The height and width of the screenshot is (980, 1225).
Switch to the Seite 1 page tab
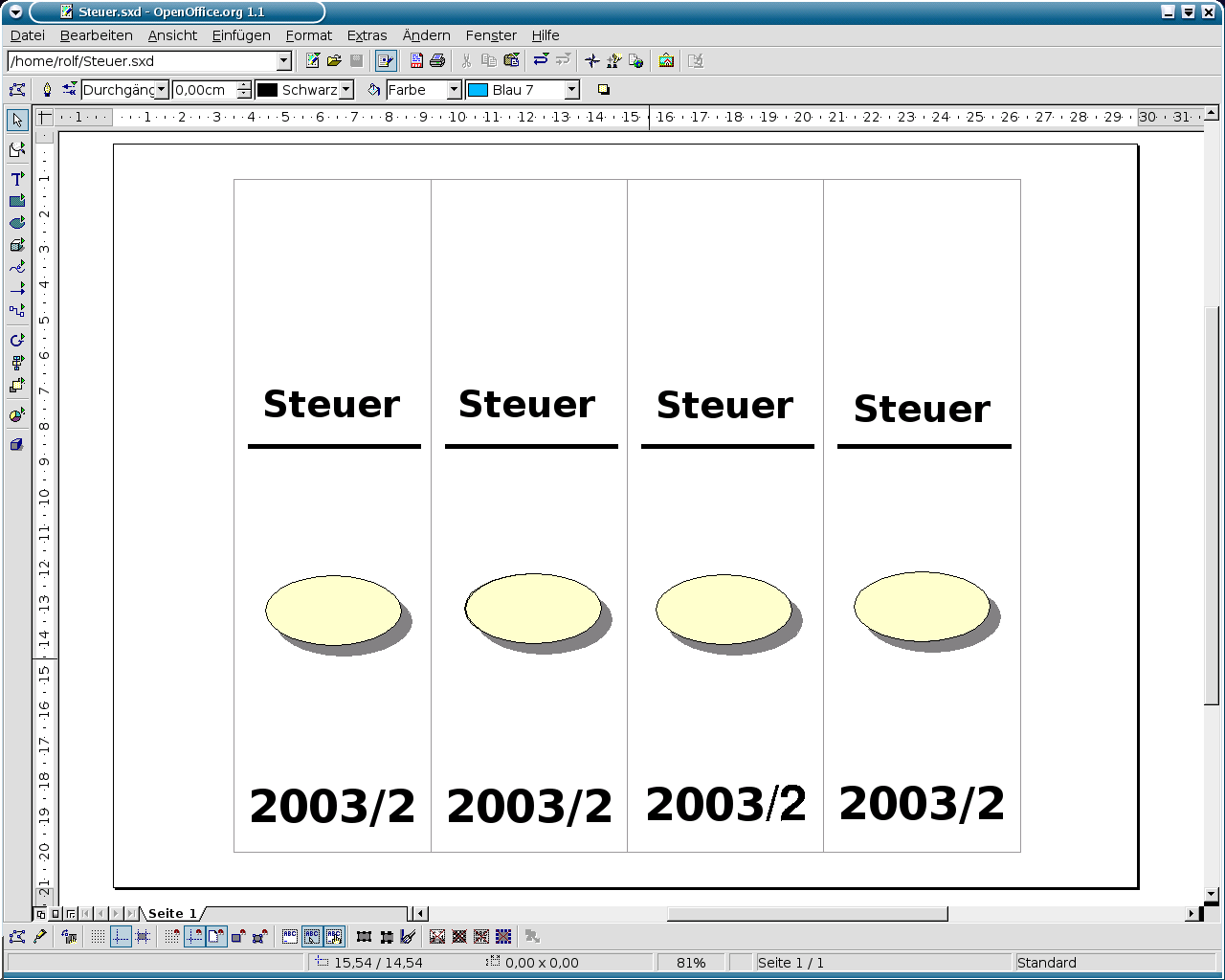tap(172, 914)
